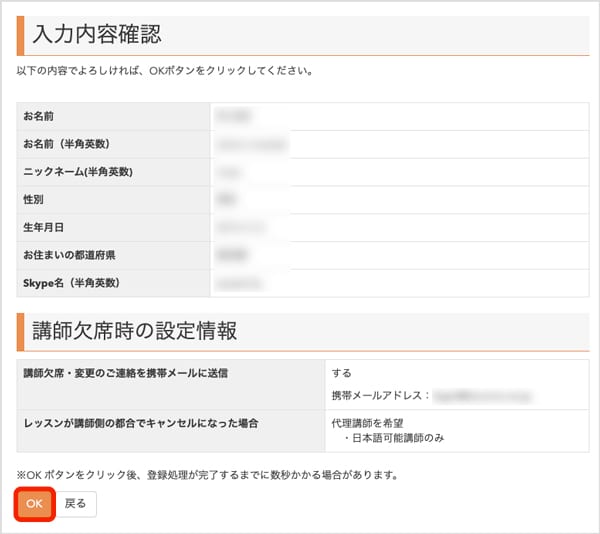Click the 性別 row label

point(34,200)
